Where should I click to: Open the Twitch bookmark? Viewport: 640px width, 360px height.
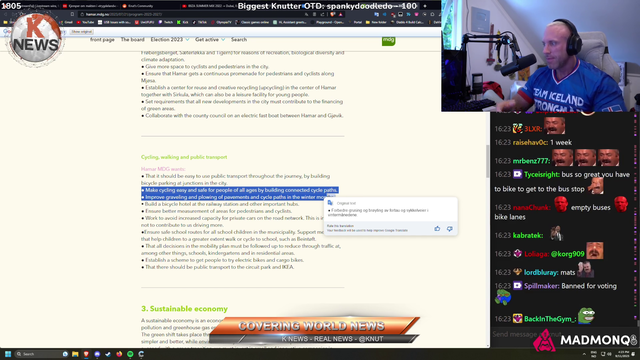[x=166, y=22]
